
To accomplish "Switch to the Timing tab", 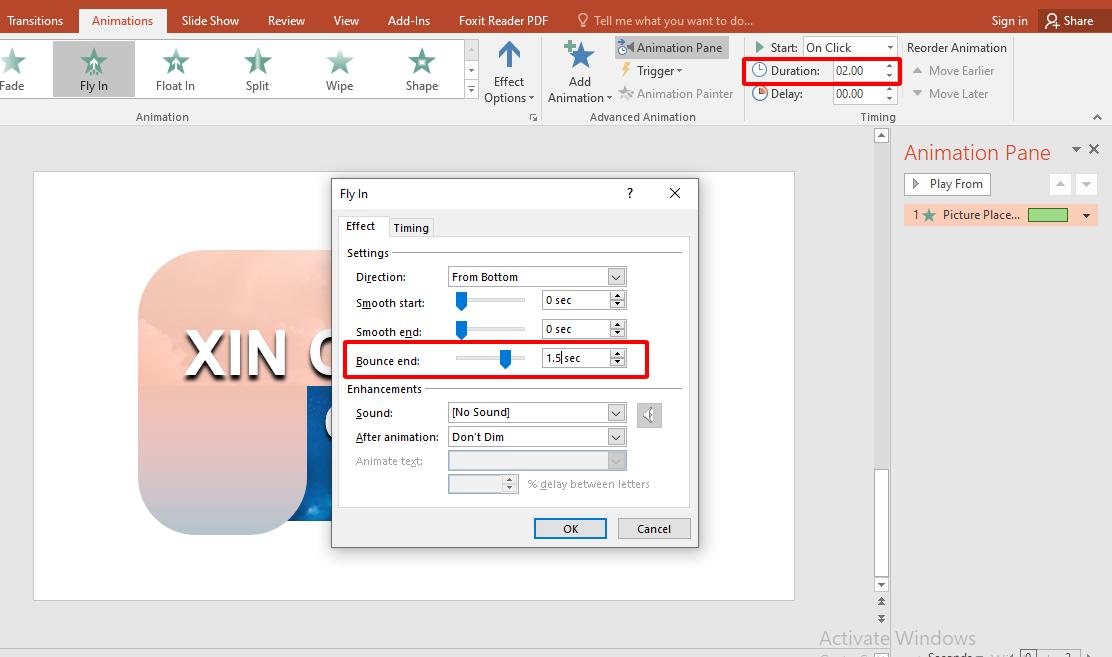I will [411, 228].
